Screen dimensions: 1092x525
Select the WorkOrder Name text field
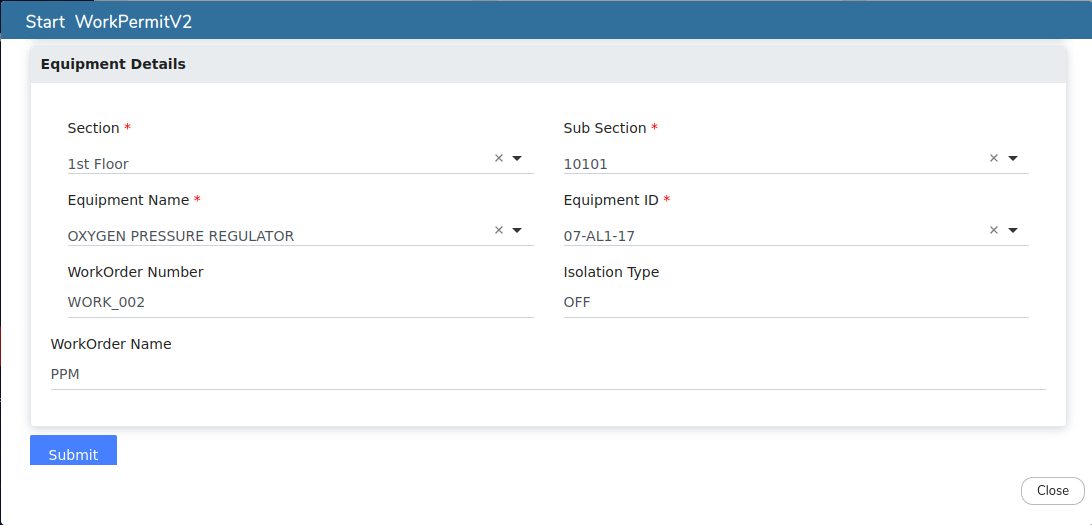pos(547,374)
